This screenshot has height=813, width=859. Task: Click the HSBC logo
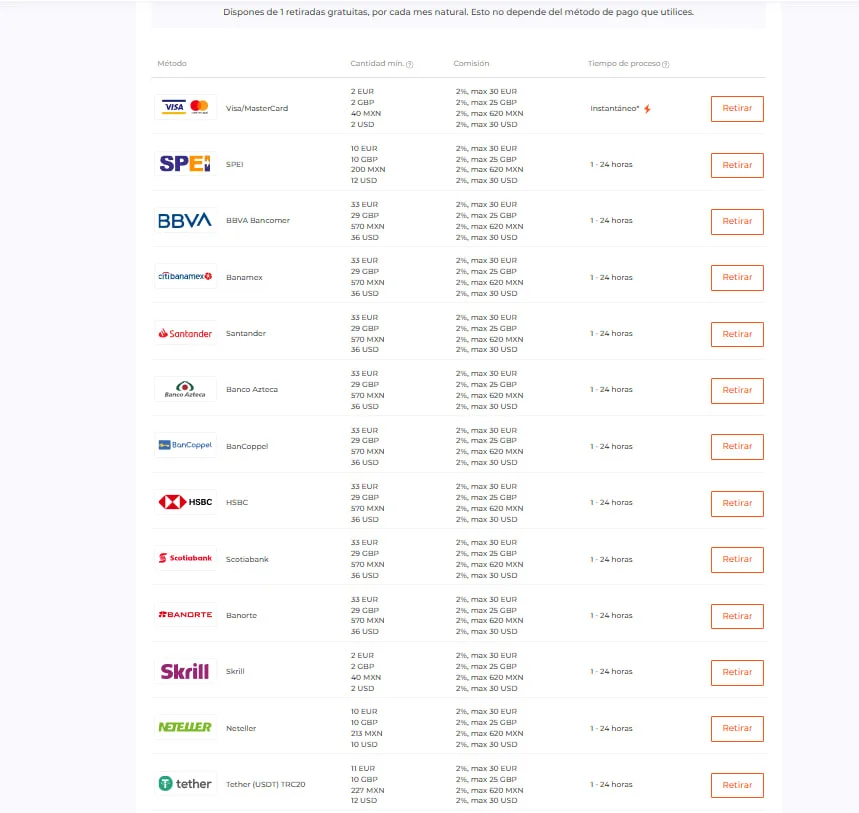coord(185,502)
